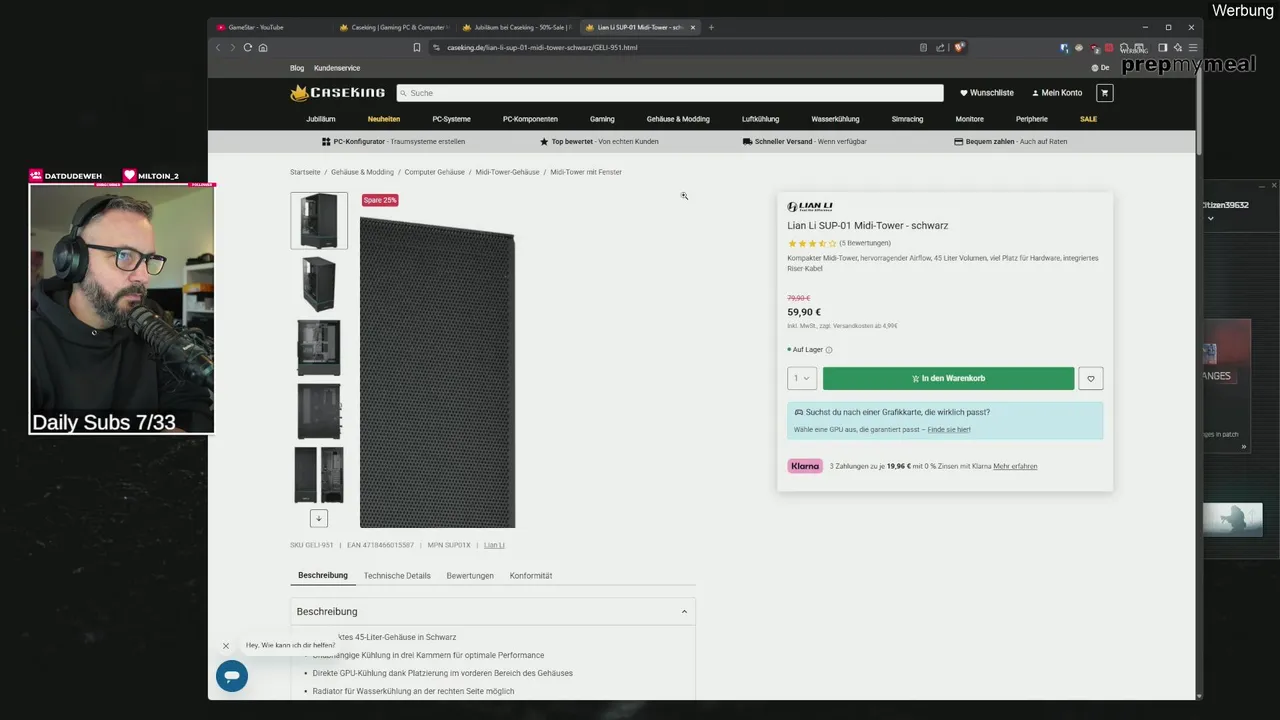Viewport: 1280px width, 720px height.
Task: Click the Suche search field
Action: [x=670, y=92]
